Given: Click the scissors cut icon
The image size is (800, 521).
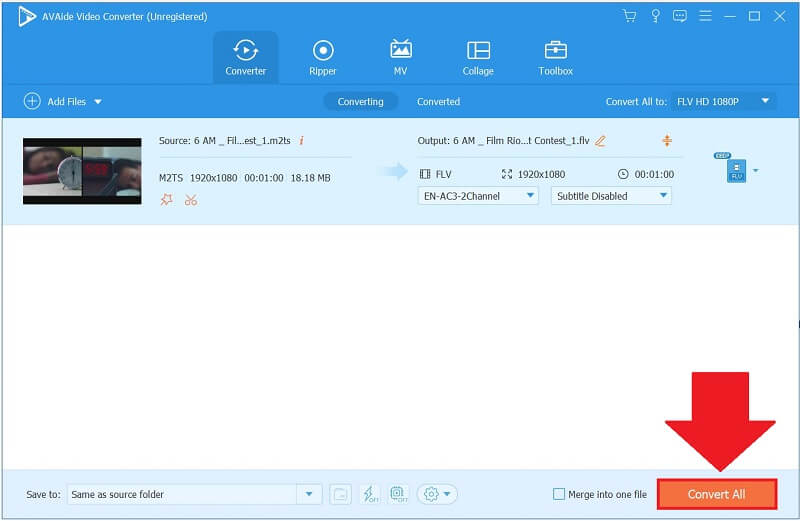Looking at the screenshot, I should coord(191,200).
